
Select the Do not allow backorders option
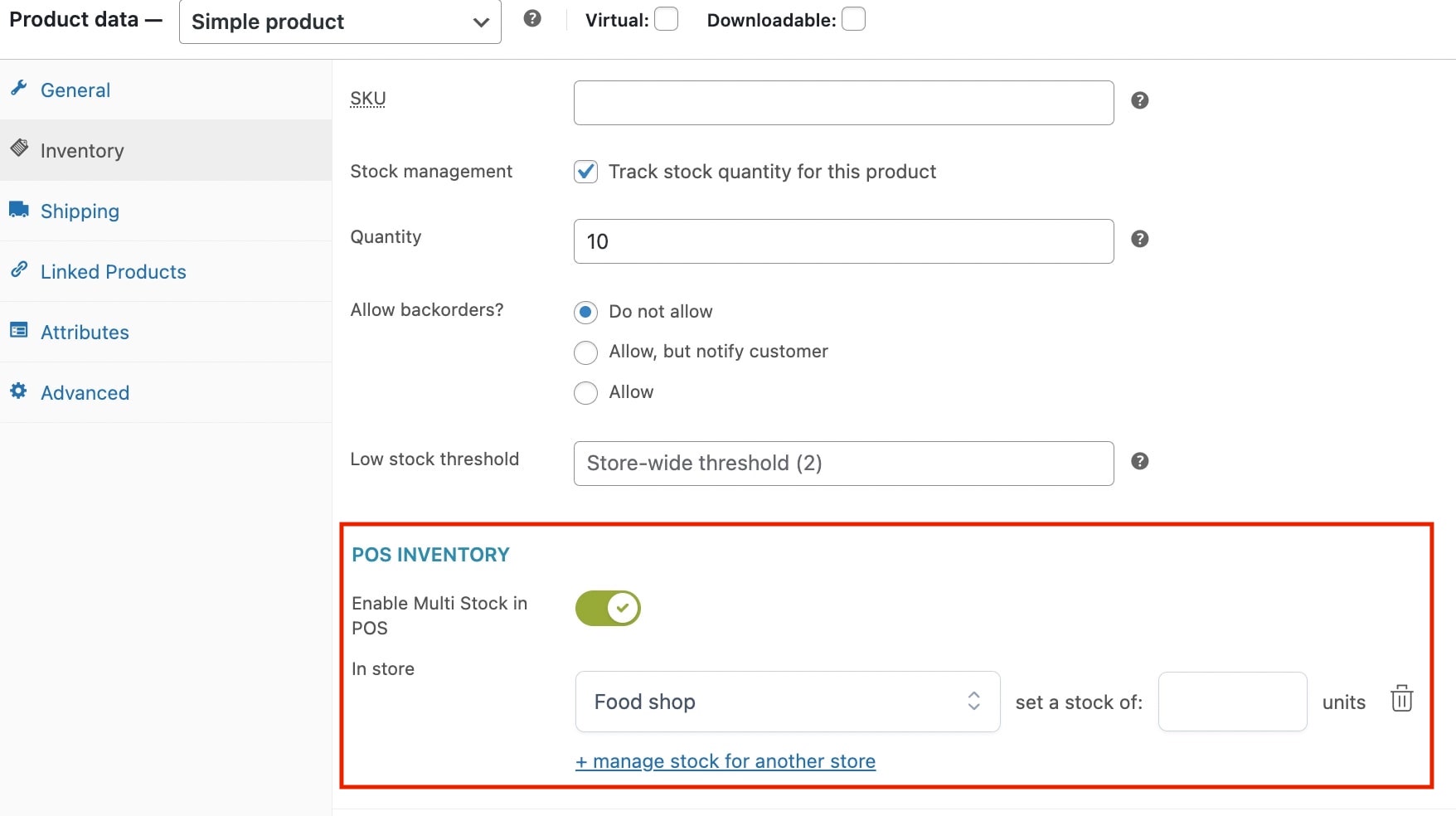(x=585, y=312)
